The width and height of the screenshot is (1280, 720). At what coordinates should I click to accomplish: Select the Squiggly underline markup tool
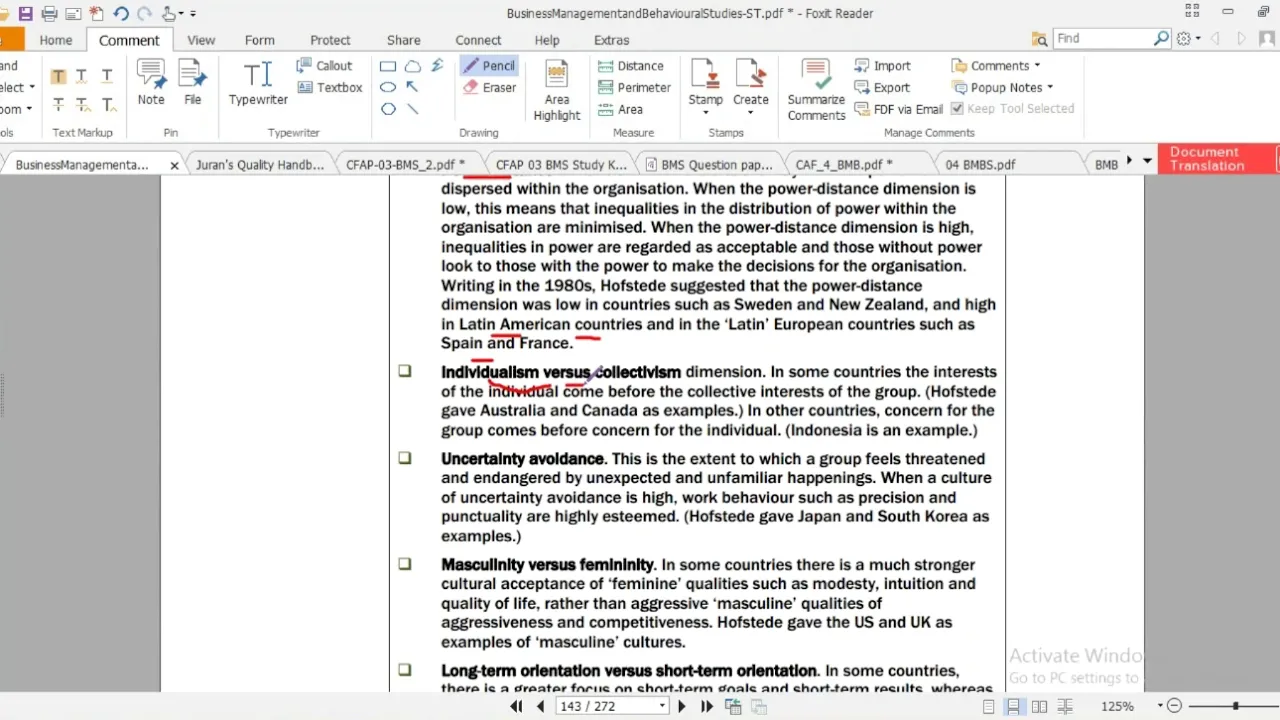[82, 76]
